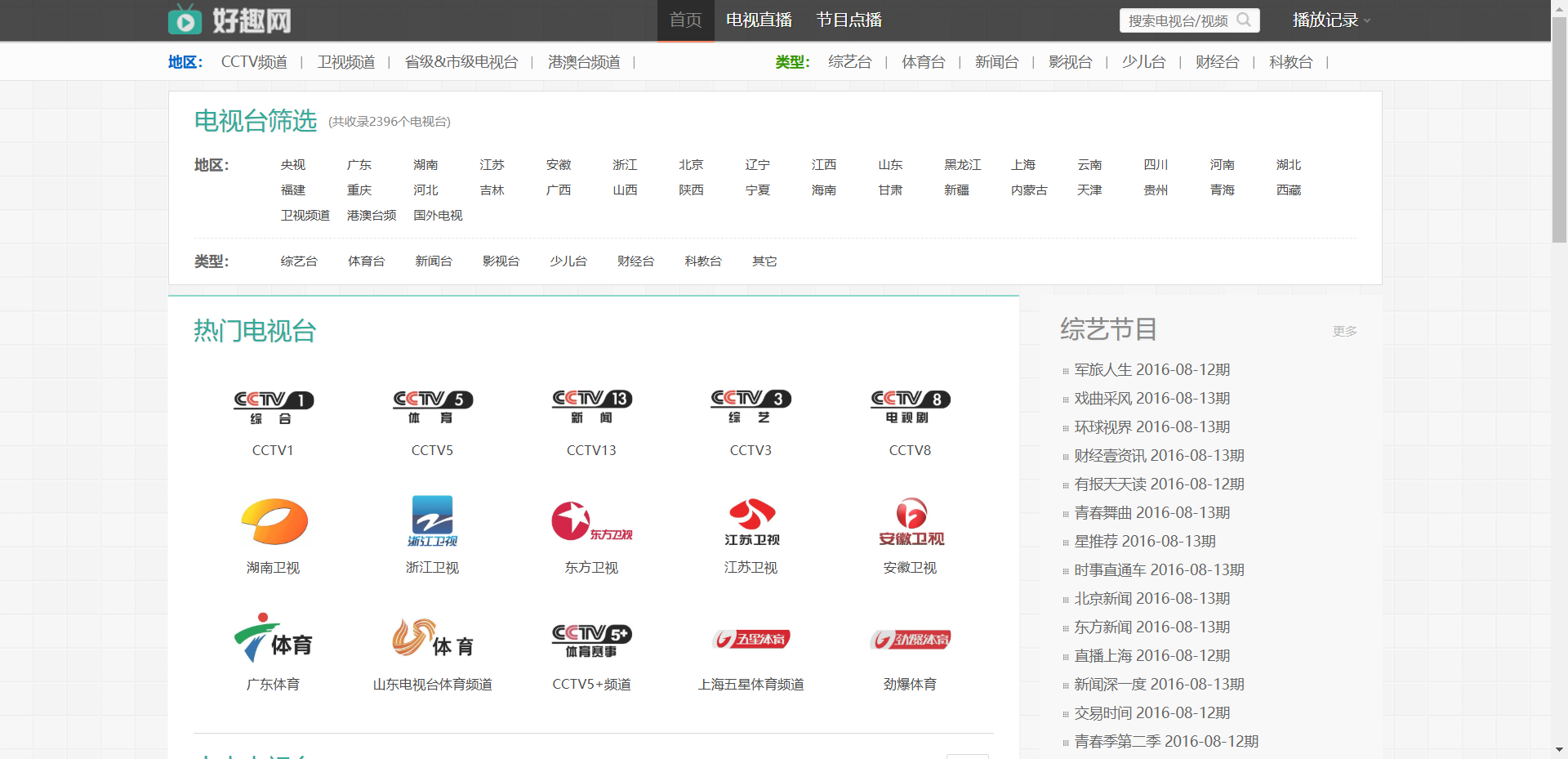Expand the 播放记录 dropdown
This screenshot has height=759, width=1568.
[x=1331, y=20]
